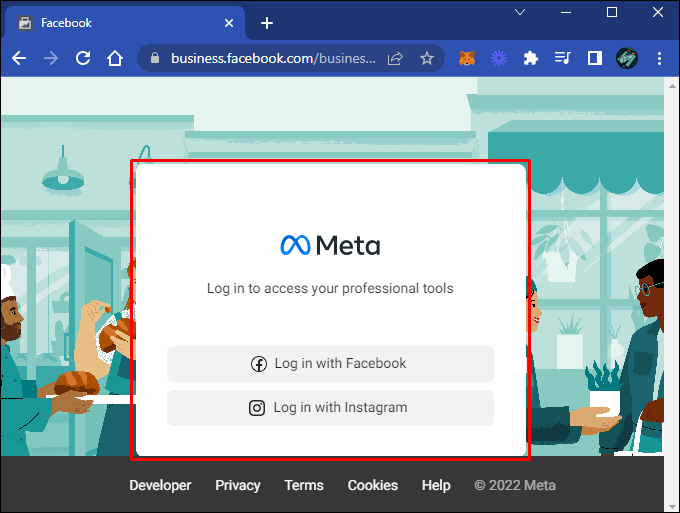Image resolution: width=680 pixels, height=513 pixels.
Task: Open the Privacy footer link
Action: click(238, 485)
